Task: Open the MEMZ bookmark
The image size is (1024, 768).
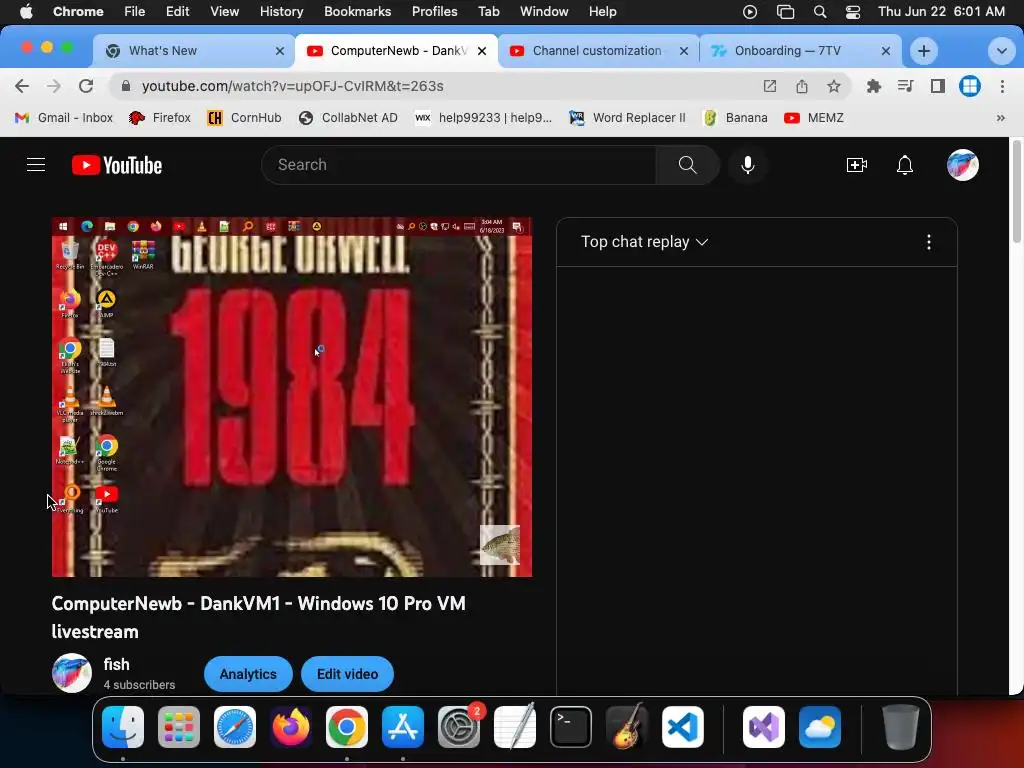Action: tap(814, 118)
